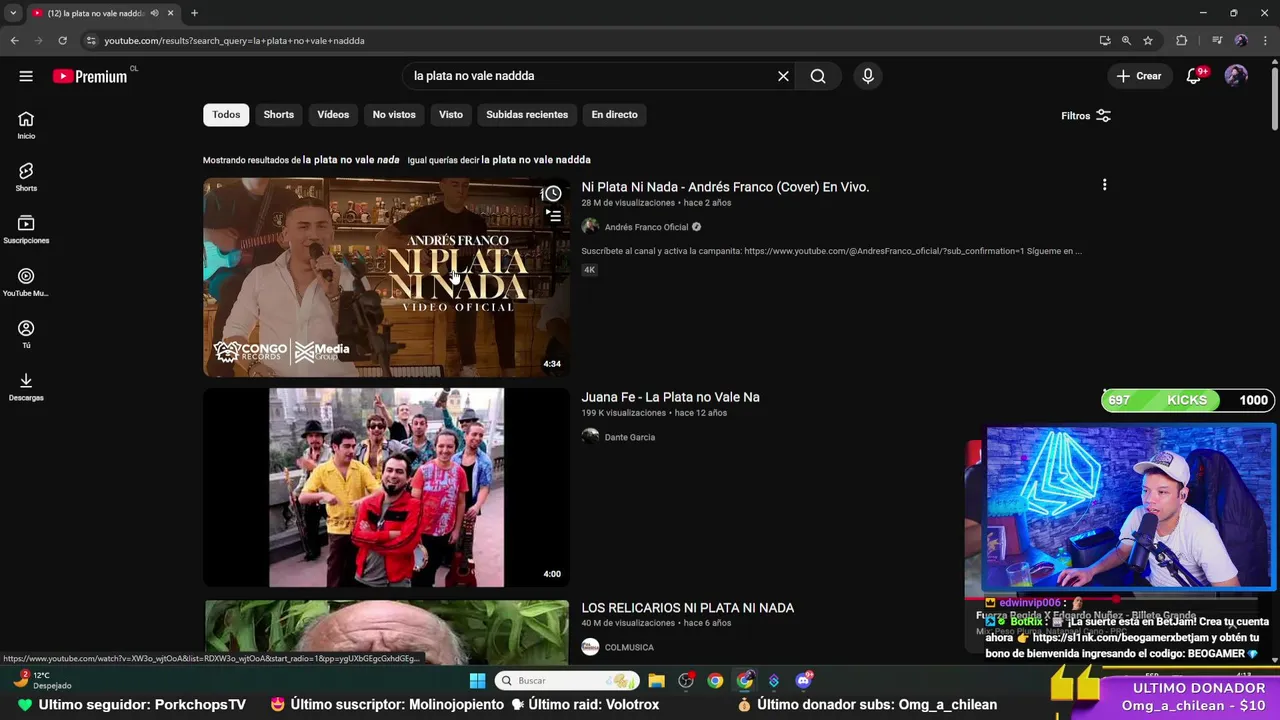Viewport: 1280px width, 720px height.
Task: Open OBS Studio from the taskbar
Action: tap(686, 681)
